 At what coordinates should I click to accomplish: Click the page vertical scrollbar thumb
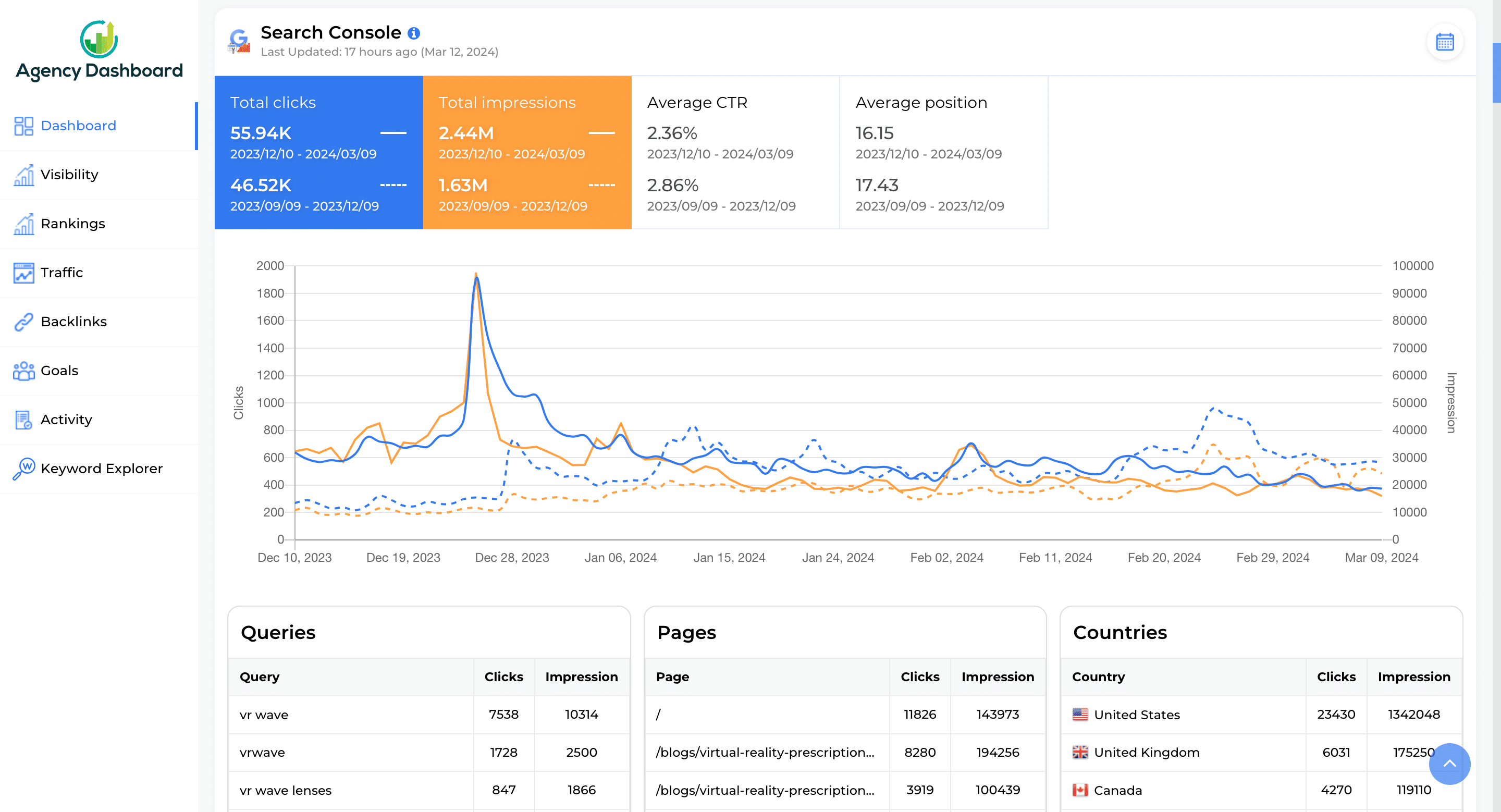pos(1496,73)
